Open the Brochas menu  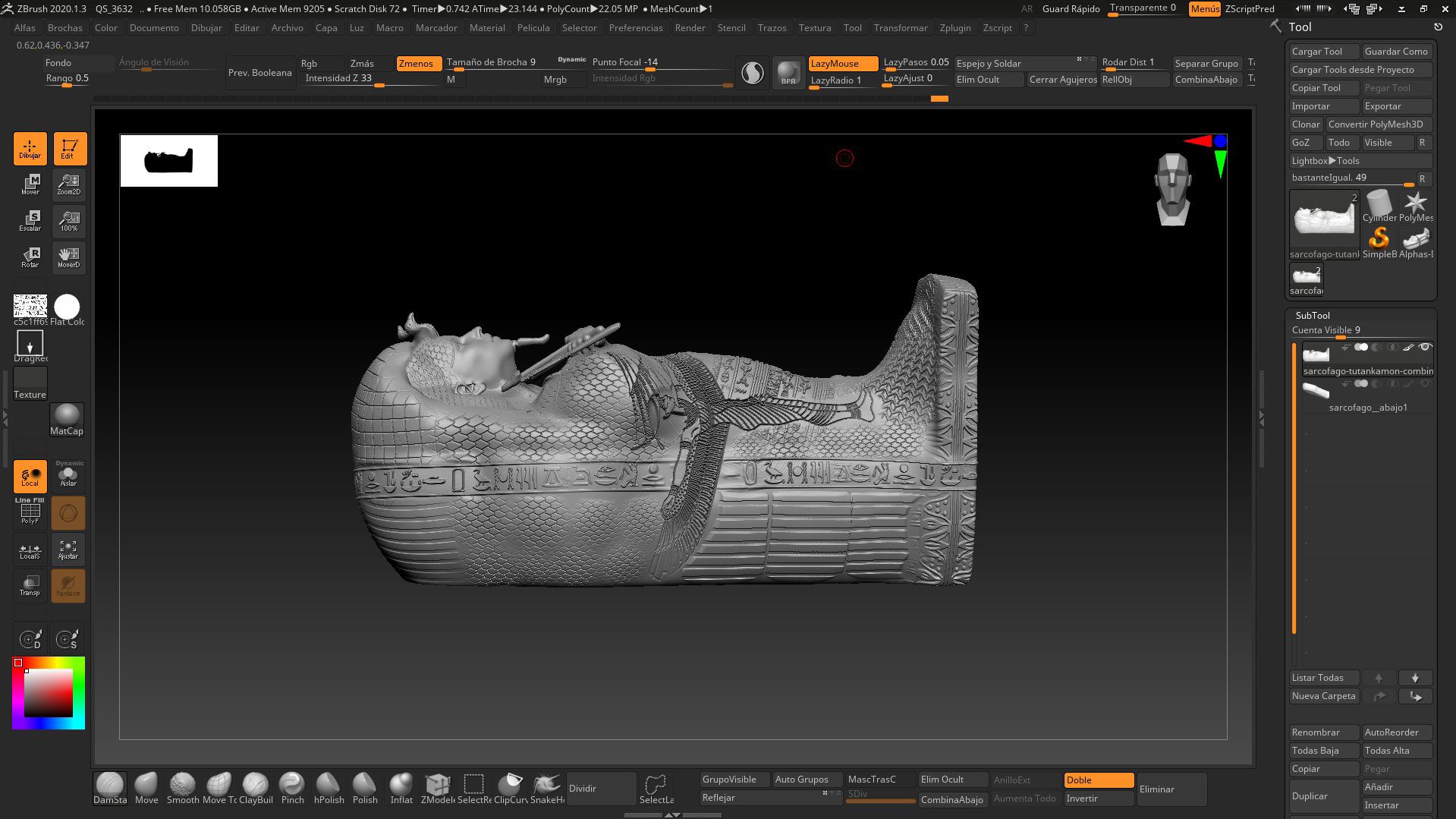pos(65,28)
